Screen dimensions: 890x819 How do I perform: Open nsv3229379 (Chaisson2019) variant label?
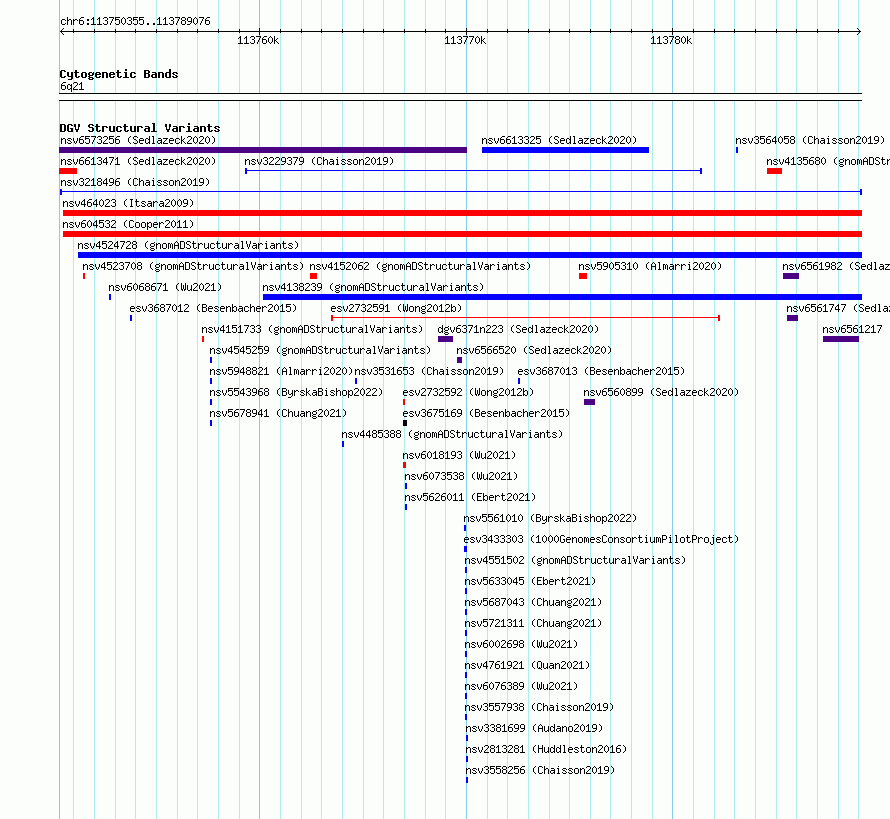[319, 161]
